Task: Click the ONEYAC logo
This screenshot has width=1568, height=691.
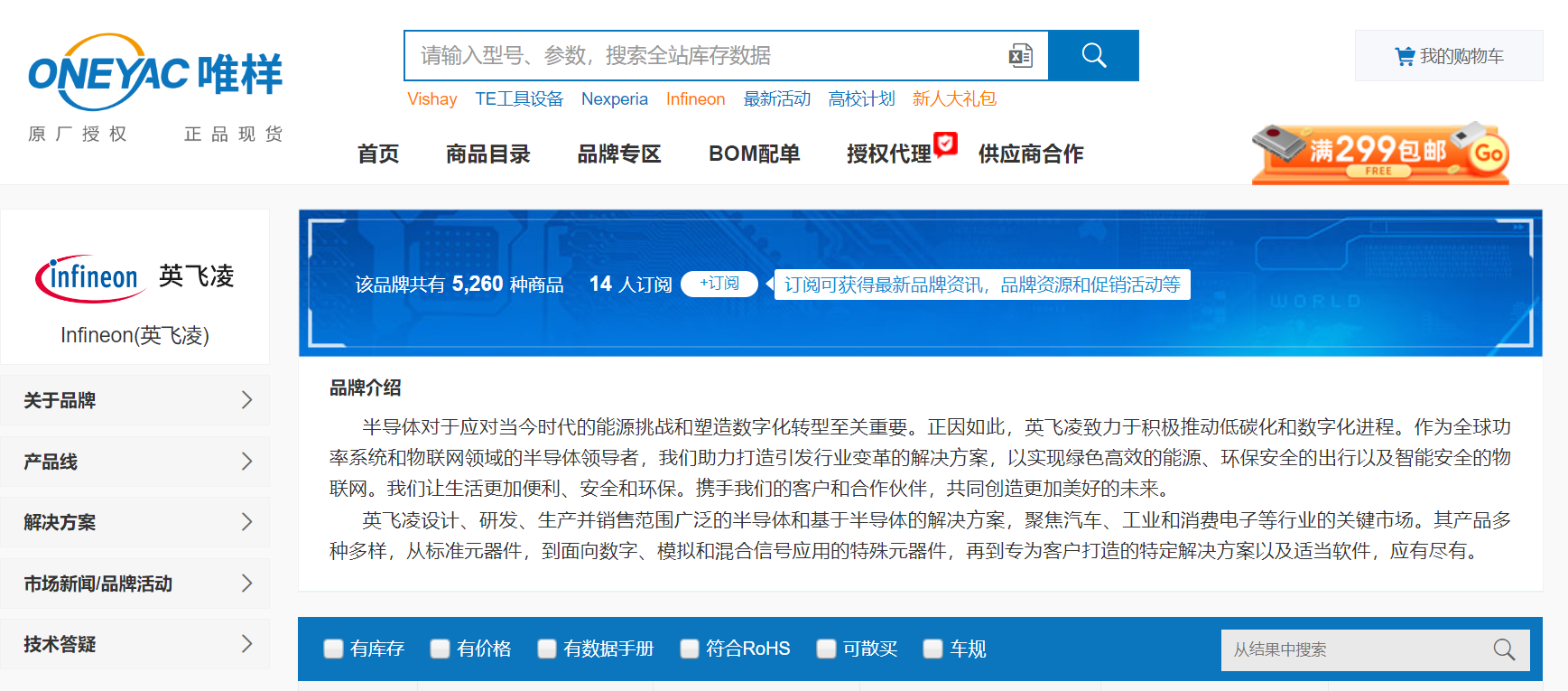Action: [x=155, y=74]
